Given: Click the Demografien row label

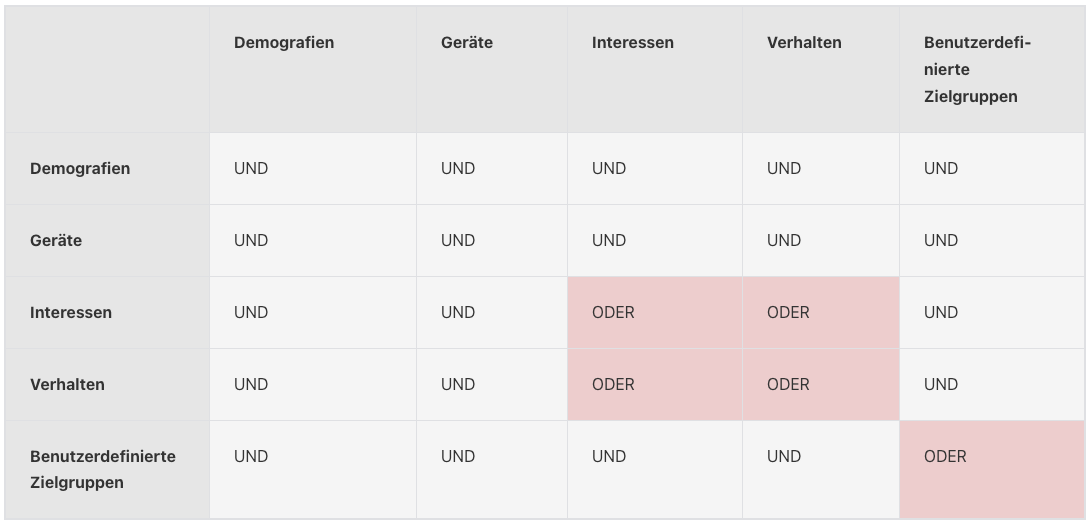Looking at the screenshot, I should [80, 169].
